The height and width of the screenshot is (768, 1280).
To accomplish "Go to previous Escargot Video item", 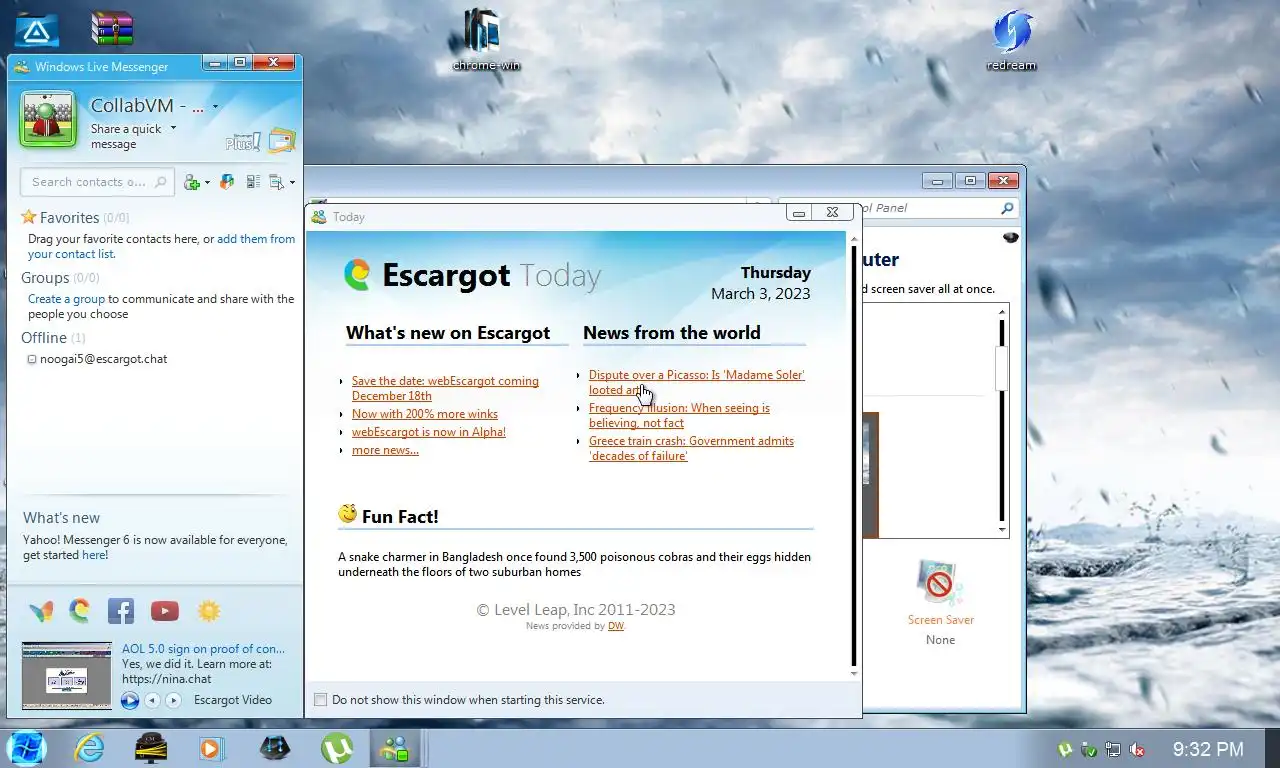I will coord(152,700).
